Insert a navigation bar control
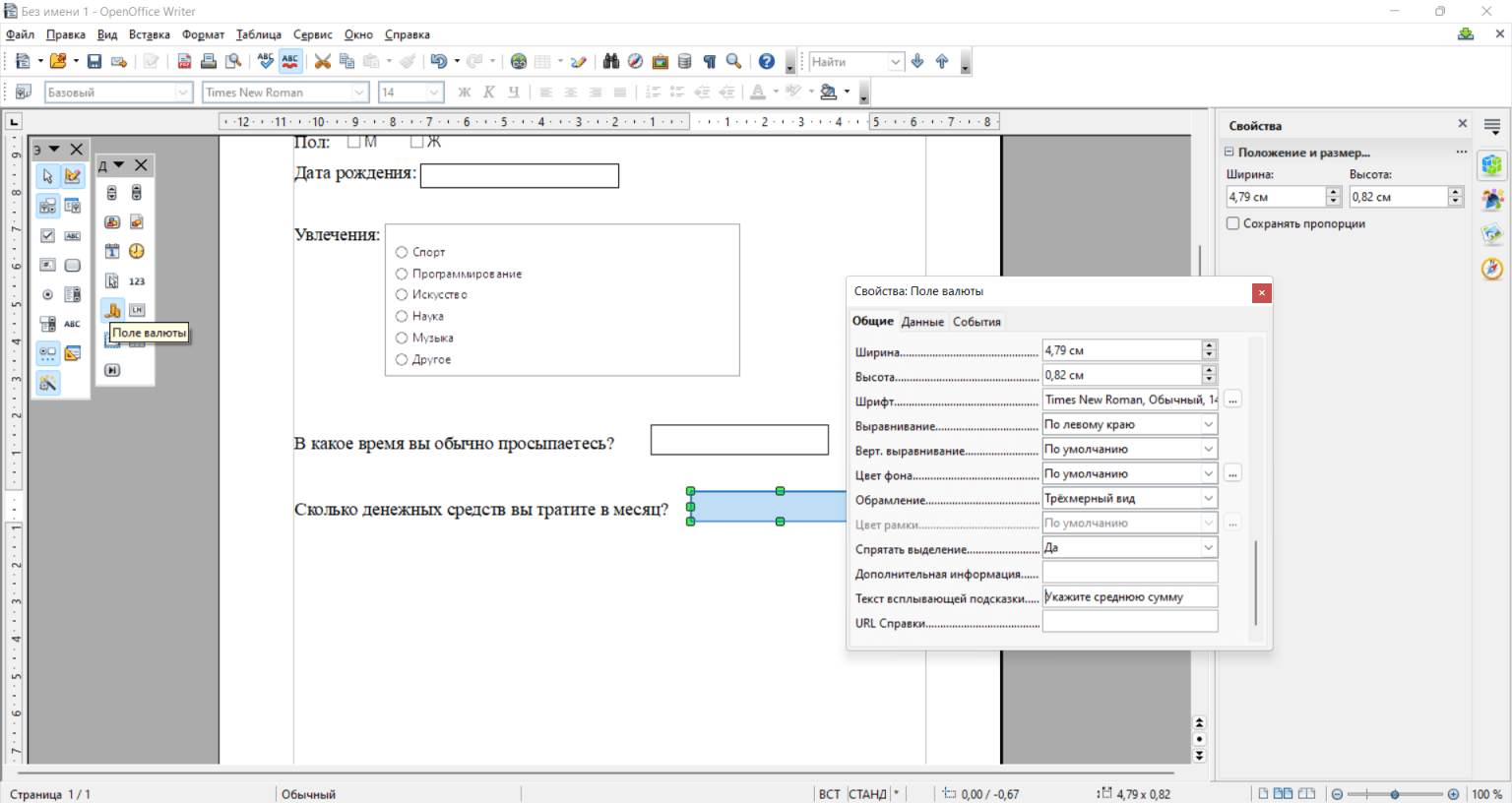1512x803 pixels. [112, 370]
